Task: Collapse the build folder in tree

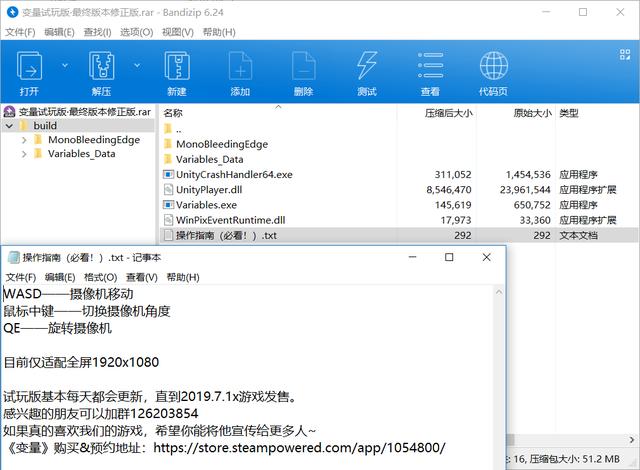Action: point(9,126)
